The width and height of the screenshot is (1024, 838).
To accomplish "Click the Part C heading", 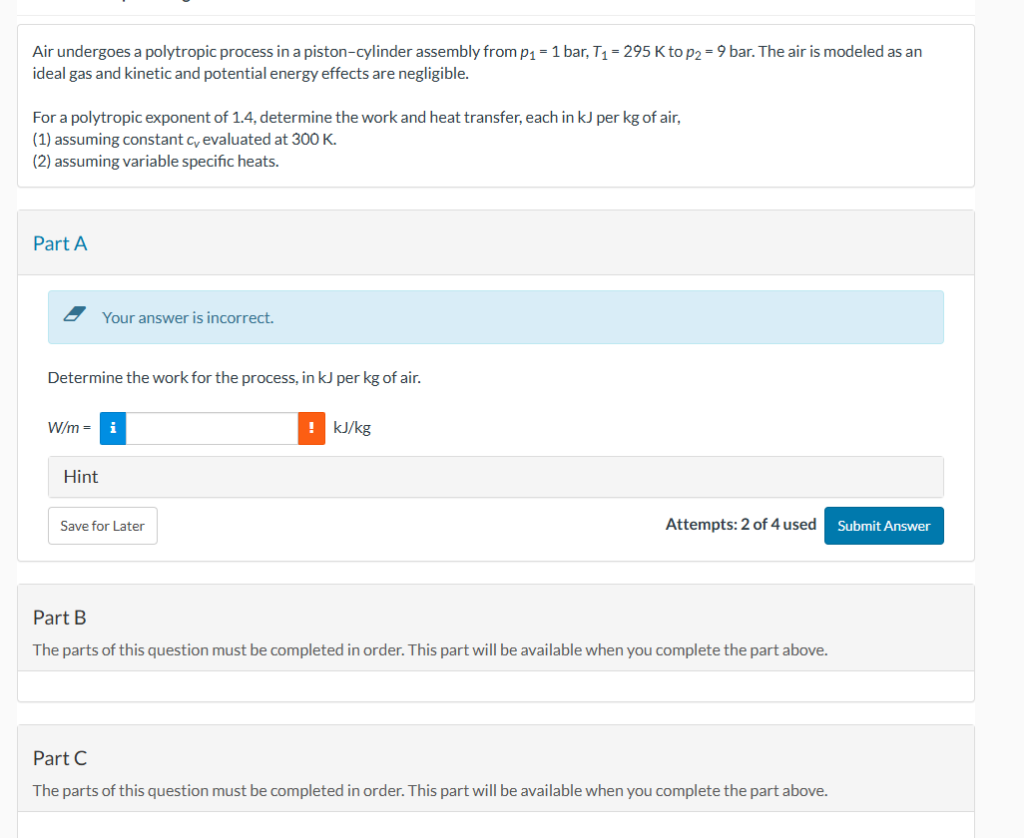I will tap(59, 758).
